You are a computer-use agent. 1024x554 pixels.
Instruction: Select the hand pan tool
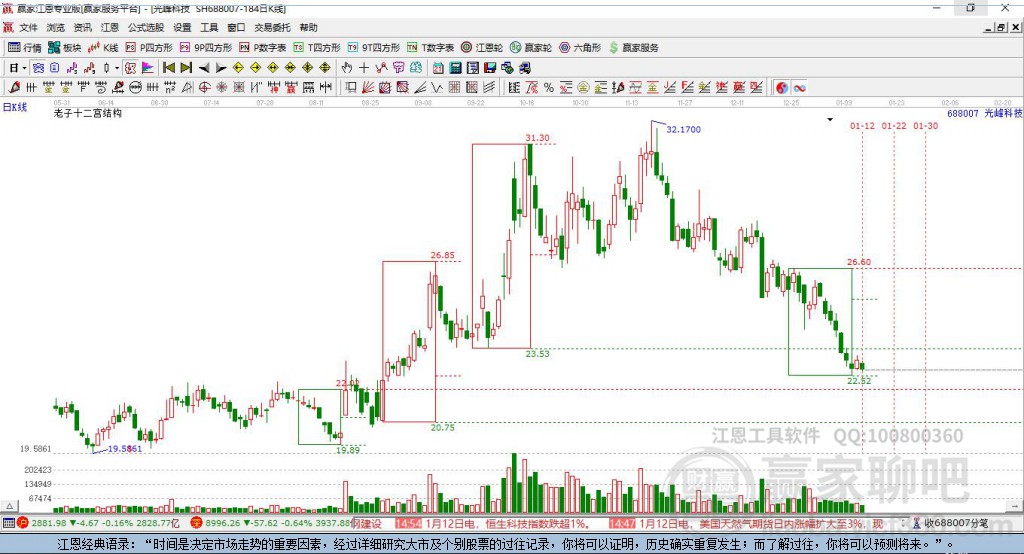click(347, 68)
